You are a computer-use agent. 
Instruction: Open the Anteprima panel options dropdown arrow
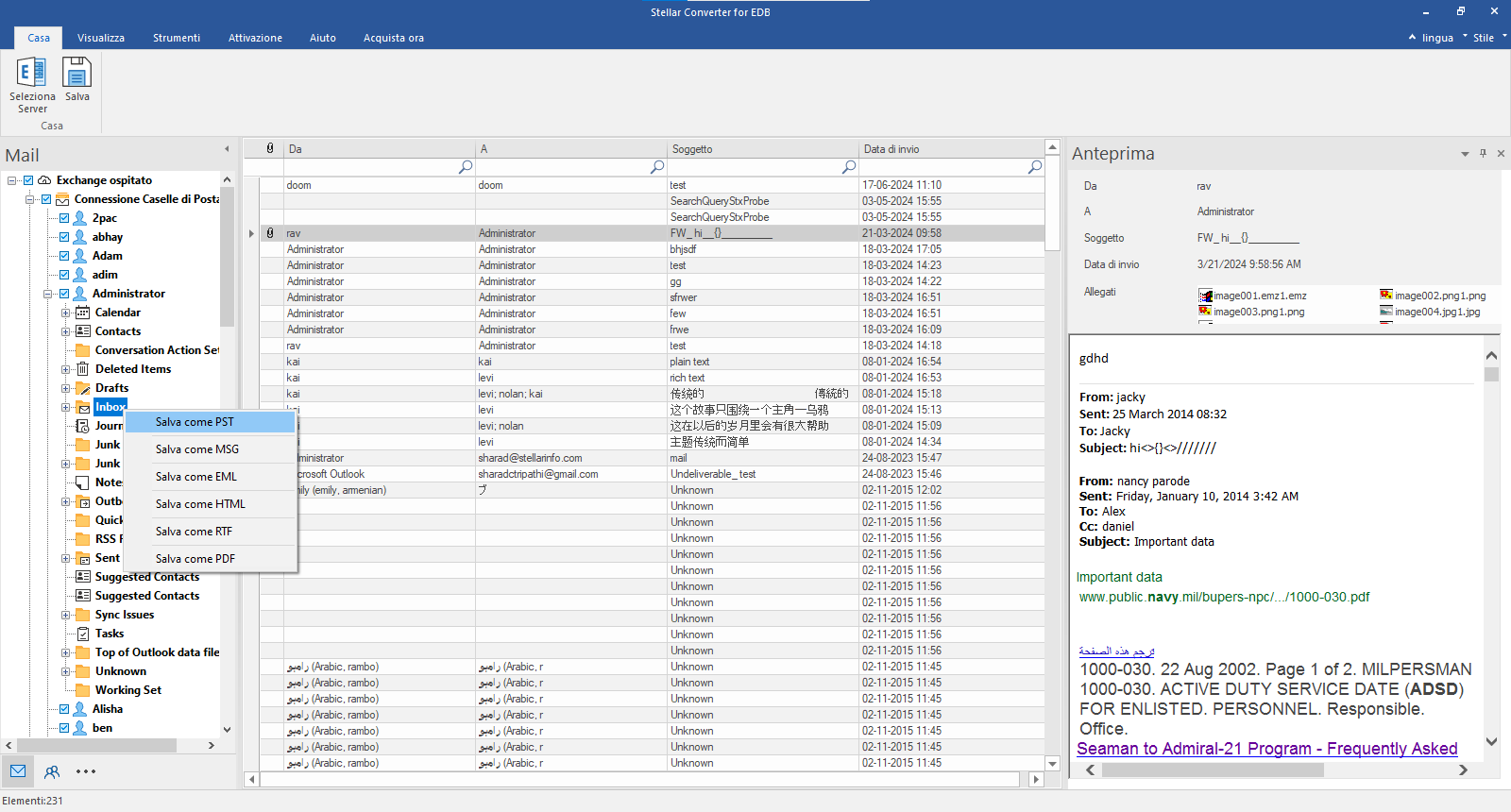(x=1465, y=153)
